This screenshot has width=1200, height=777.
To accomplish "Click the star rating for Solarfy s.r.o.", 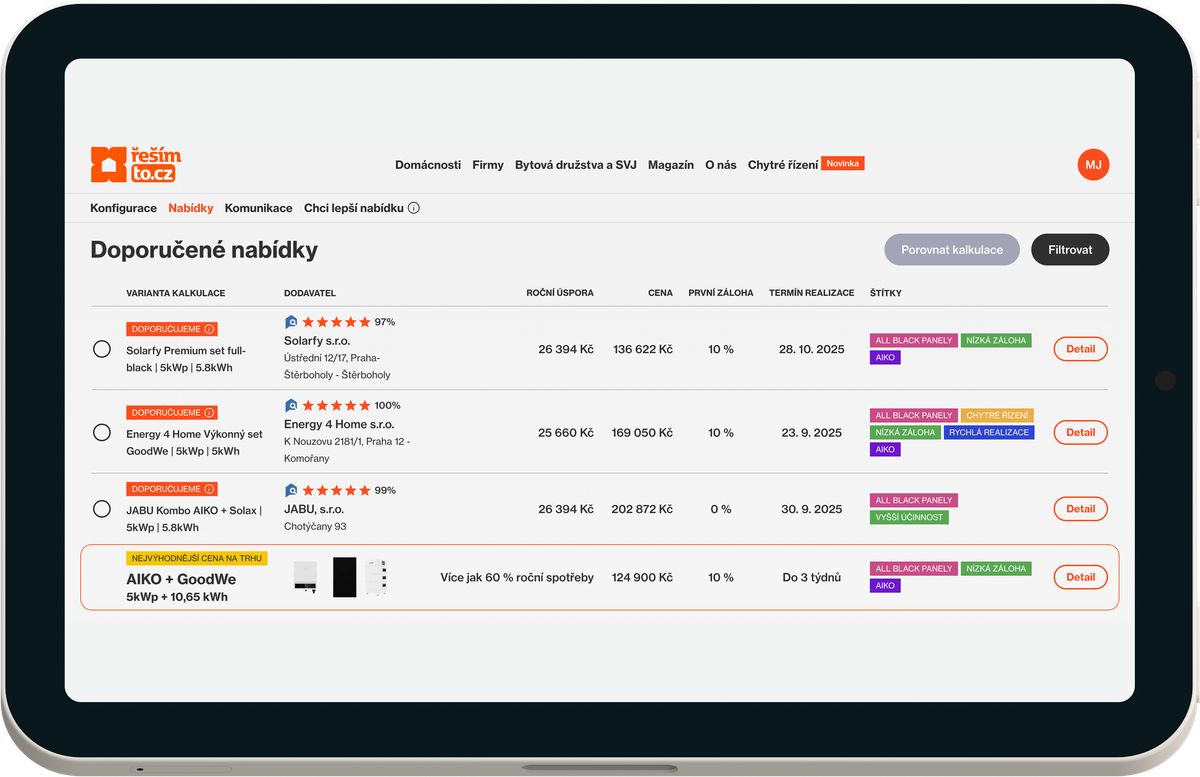I will click(336, 322).
